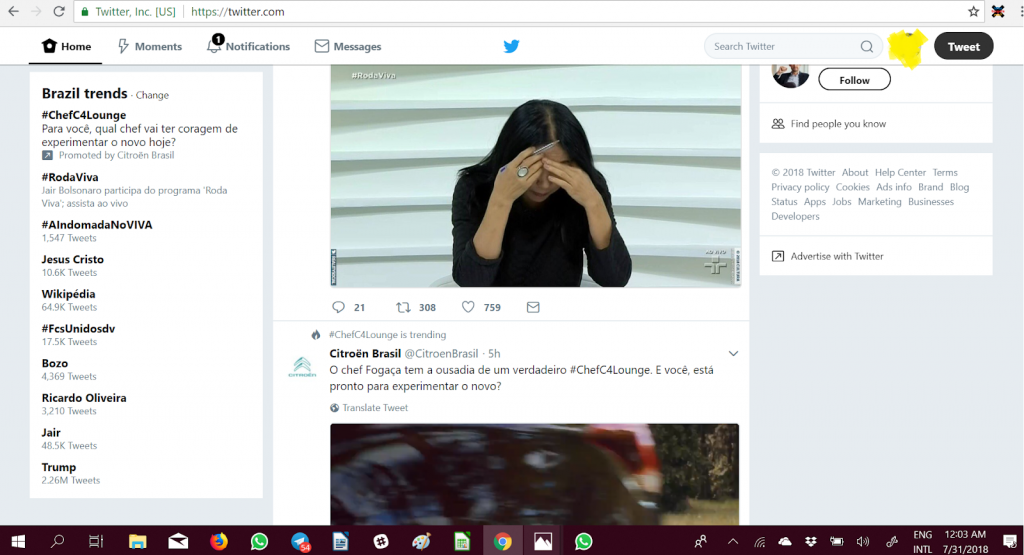Click the search magnifier icon
The image size is (1024, 555).
[866, 46]
